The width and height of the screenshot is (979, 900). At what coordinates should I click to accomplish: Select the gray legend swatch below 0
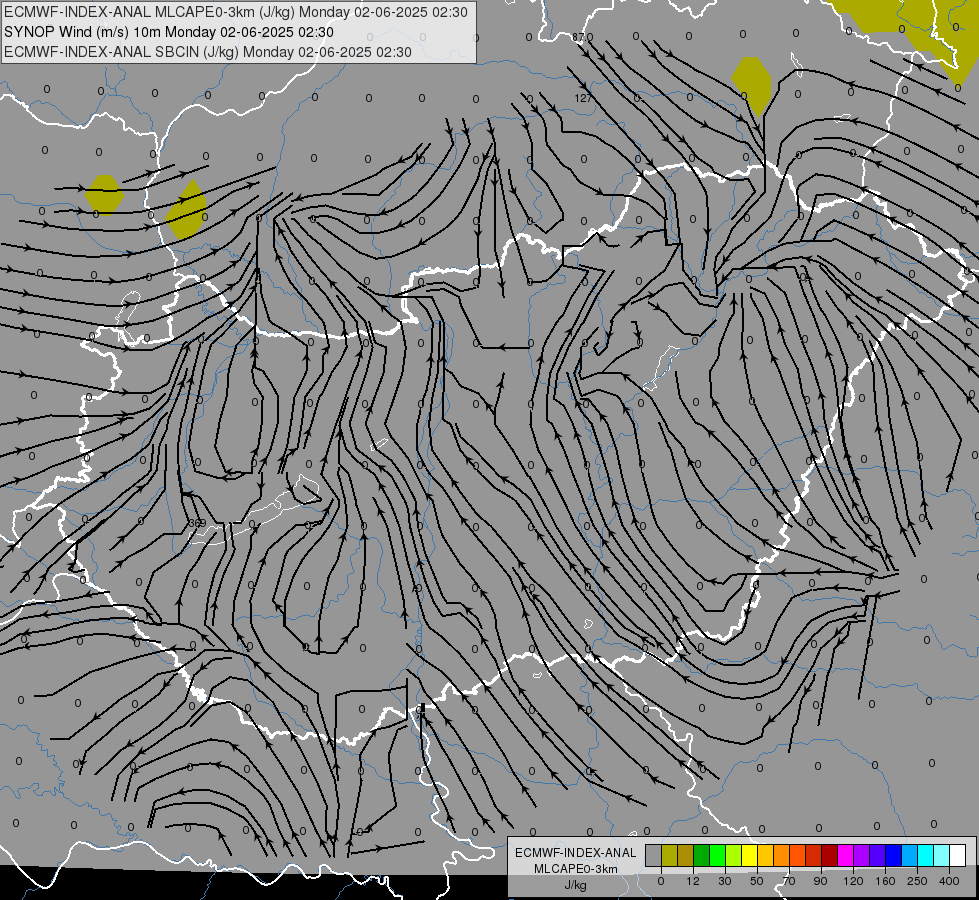coord(654,855)
